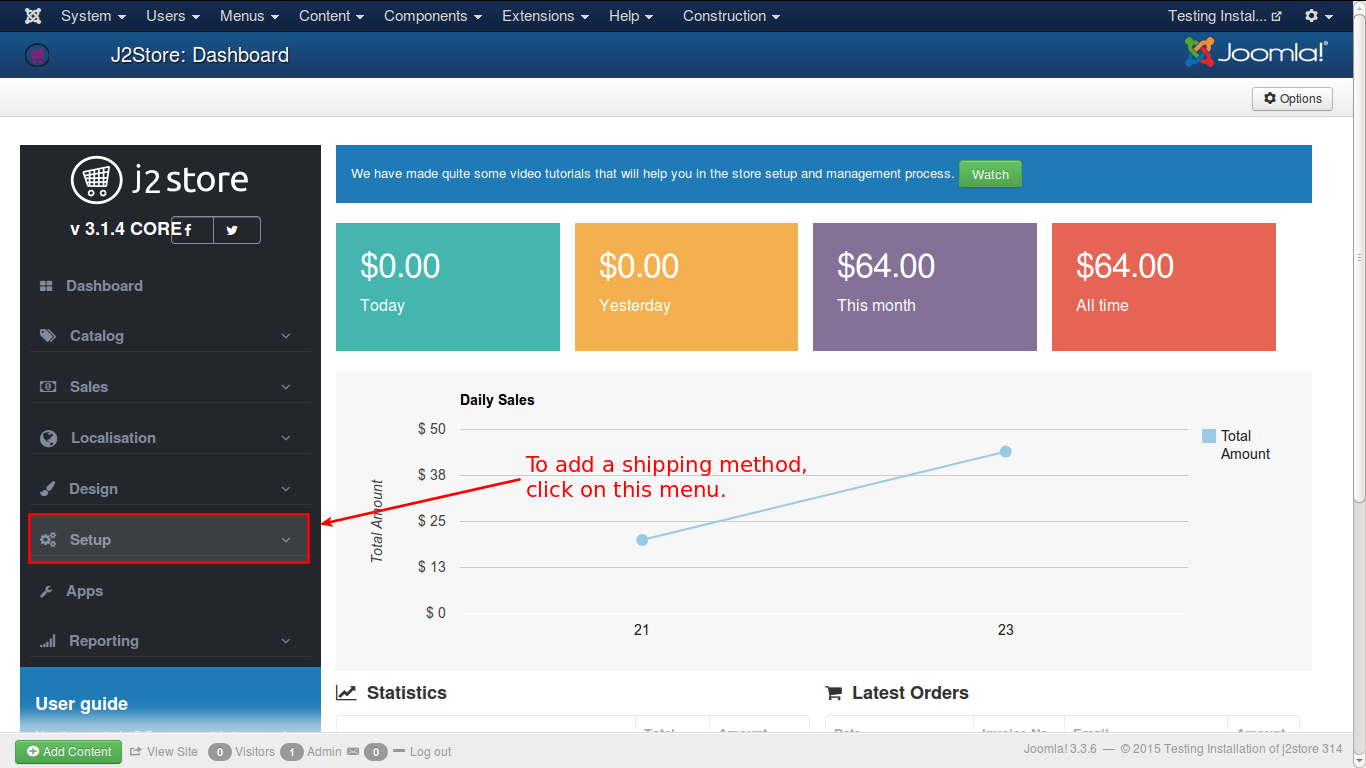
Task: Click the private messages envelope icon
Action: click(352, 751)
